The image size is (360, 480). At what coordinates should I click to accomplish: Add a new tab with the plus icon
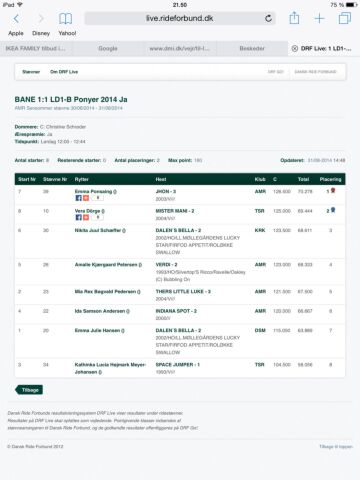319,18
